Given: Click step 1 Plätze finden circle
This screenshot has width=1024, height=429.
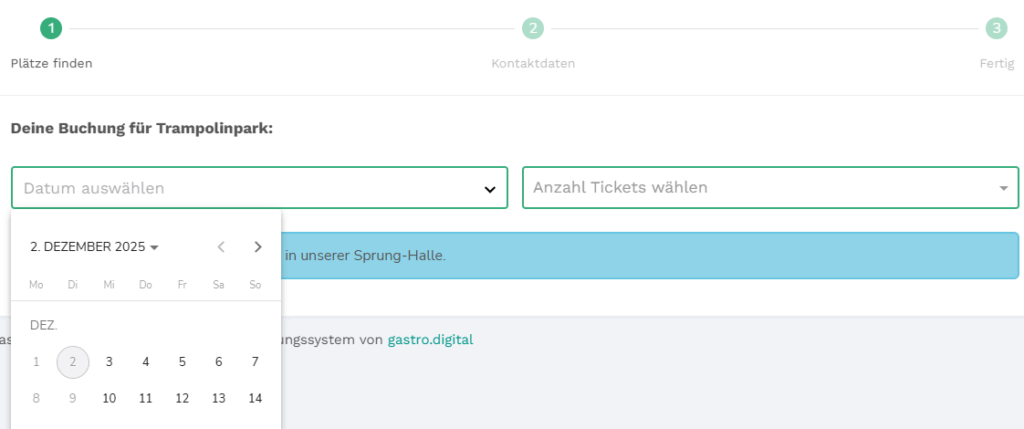Looking at the screenshot, I should (x=51, y=29).
